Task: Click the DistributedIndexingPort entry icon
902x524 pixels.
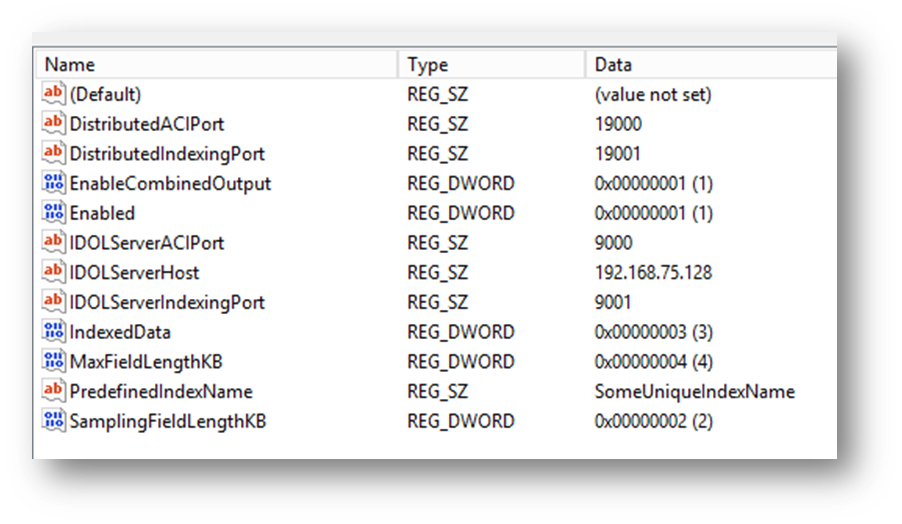Action: point(53,153)
